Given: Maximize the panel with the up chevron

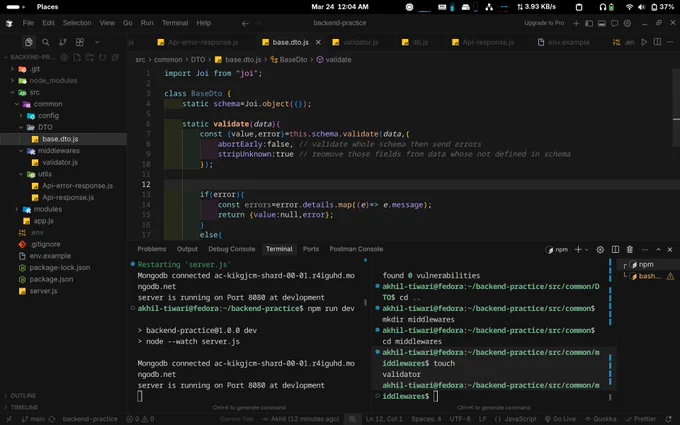Looking at the screenshot, I should [x=658, y=250].
